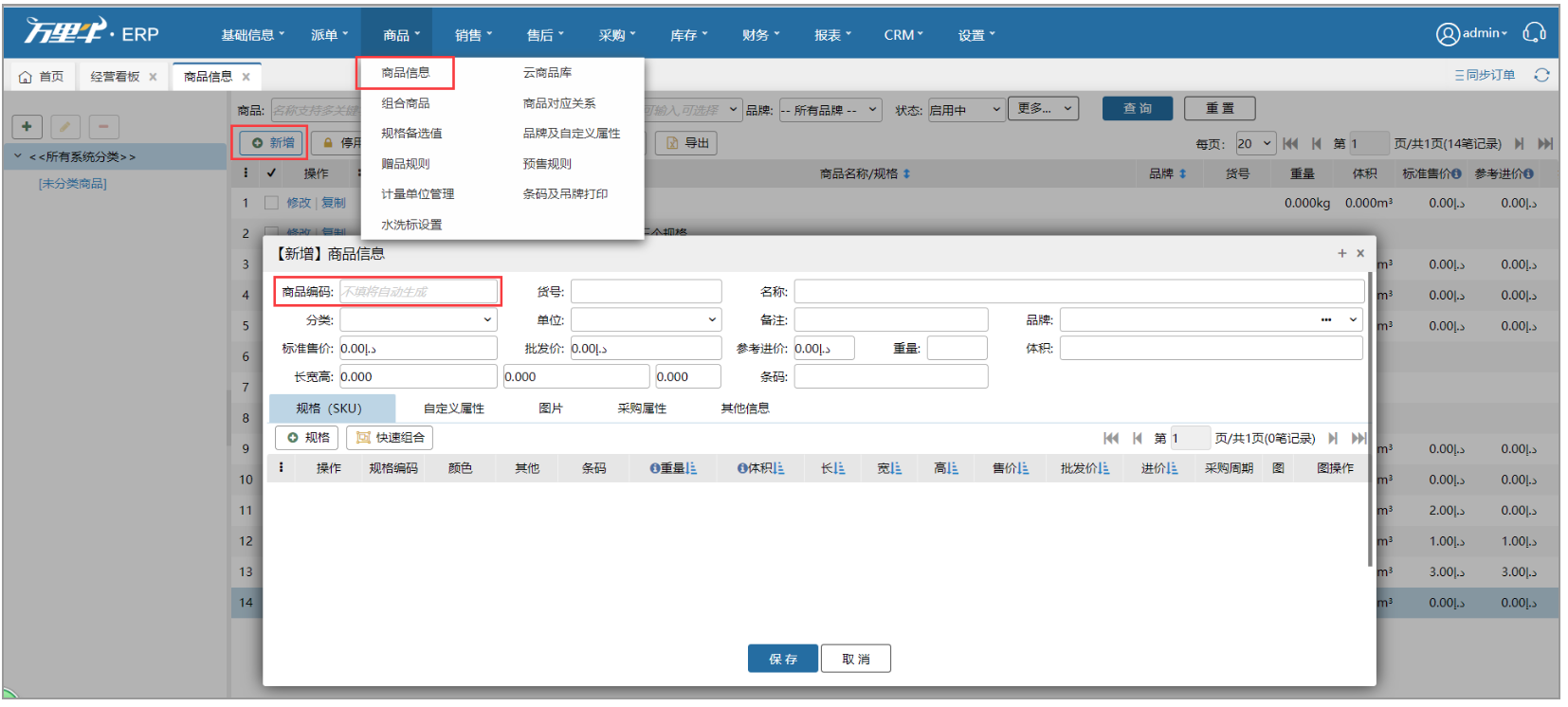This screenshot has width=1568, height=707.
Task: Select 条码及吊牌打印 from the 商品 menu
Action: pyautogui.click(x=565, y=194)
